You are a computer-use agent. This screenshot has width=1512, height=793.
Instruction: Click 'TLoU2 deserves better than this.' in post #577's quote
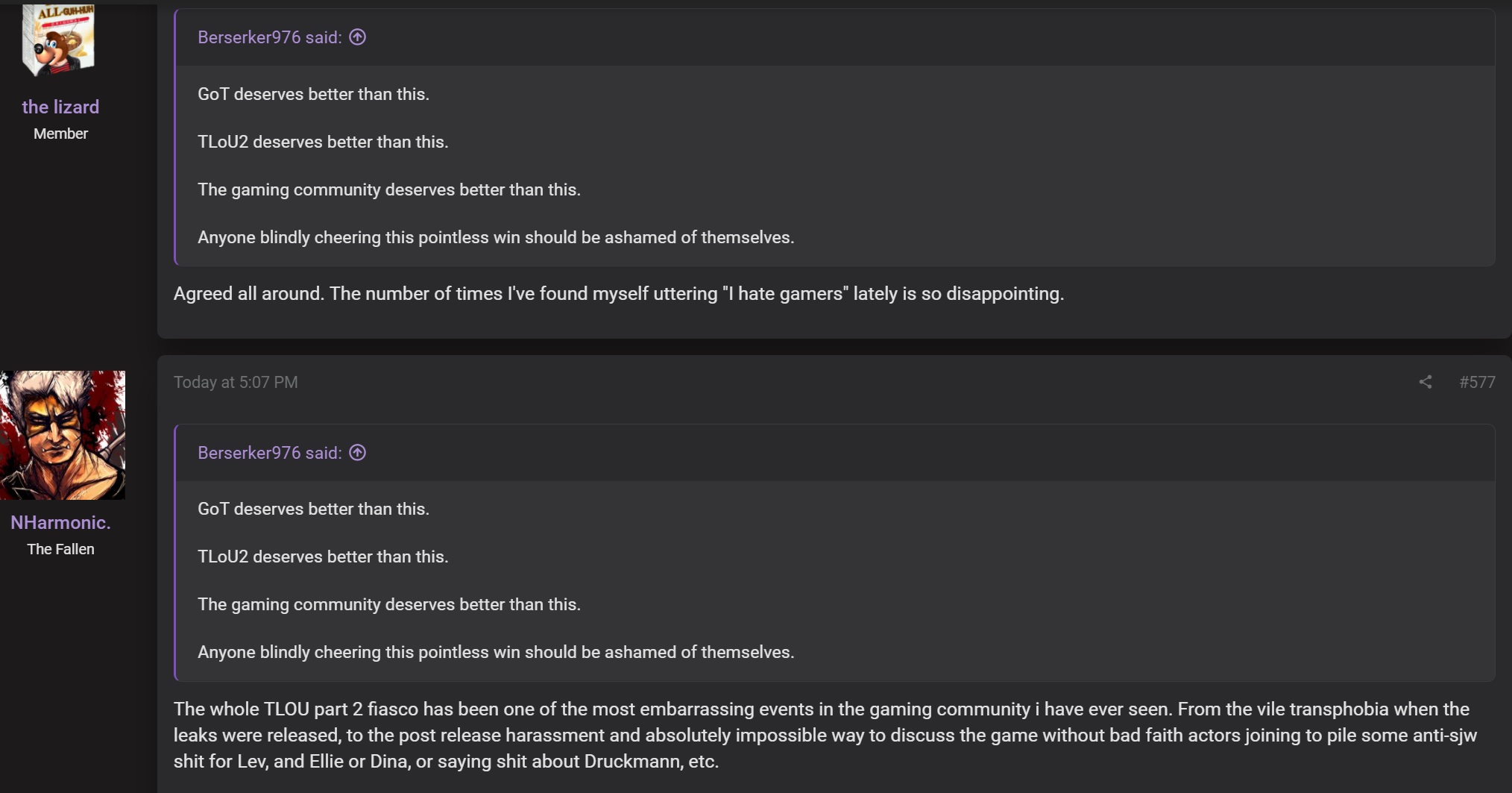point(323,557)
